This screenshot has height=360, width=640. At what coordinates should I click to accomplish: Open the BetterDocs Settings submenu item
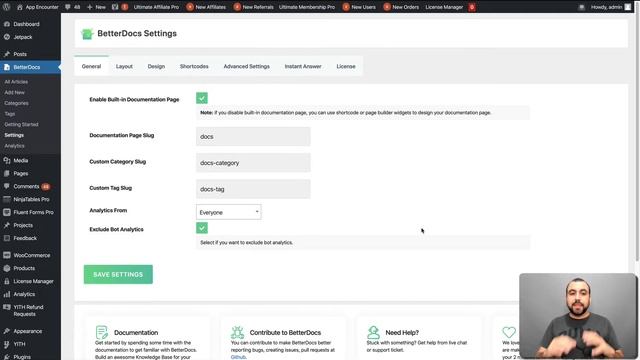(x=14, y=135)
